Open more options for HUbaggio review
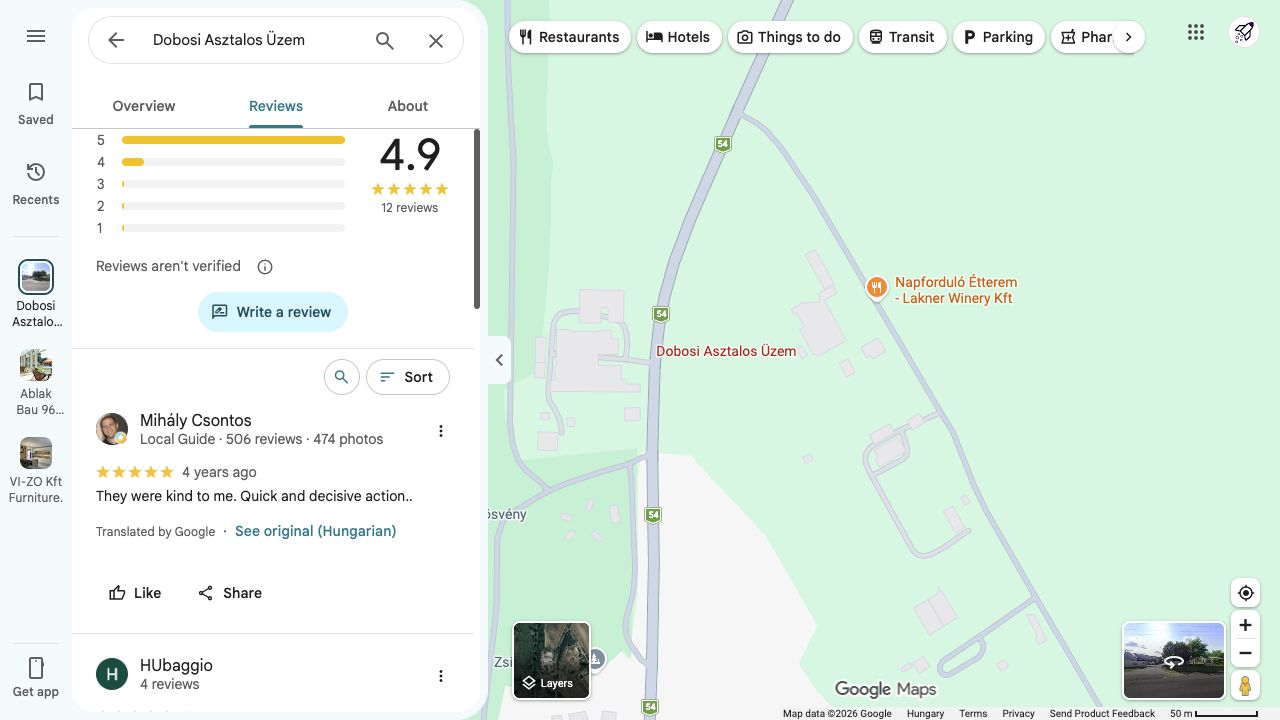 441,676
